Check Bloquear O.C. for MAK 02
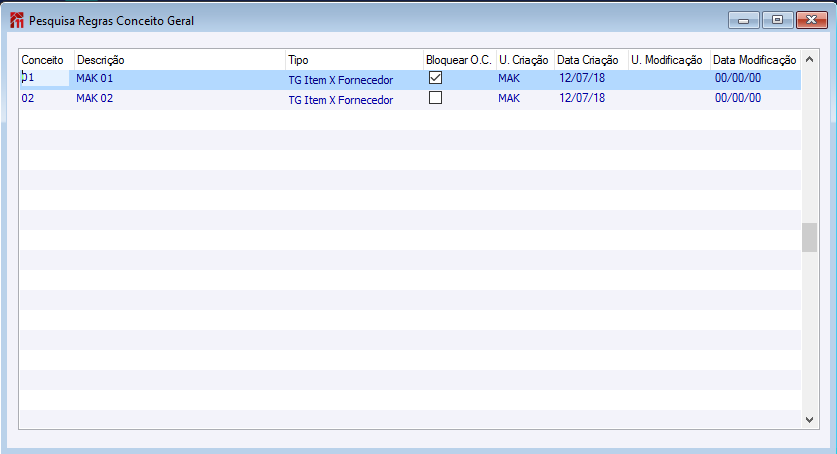 [x=436, y=98]
